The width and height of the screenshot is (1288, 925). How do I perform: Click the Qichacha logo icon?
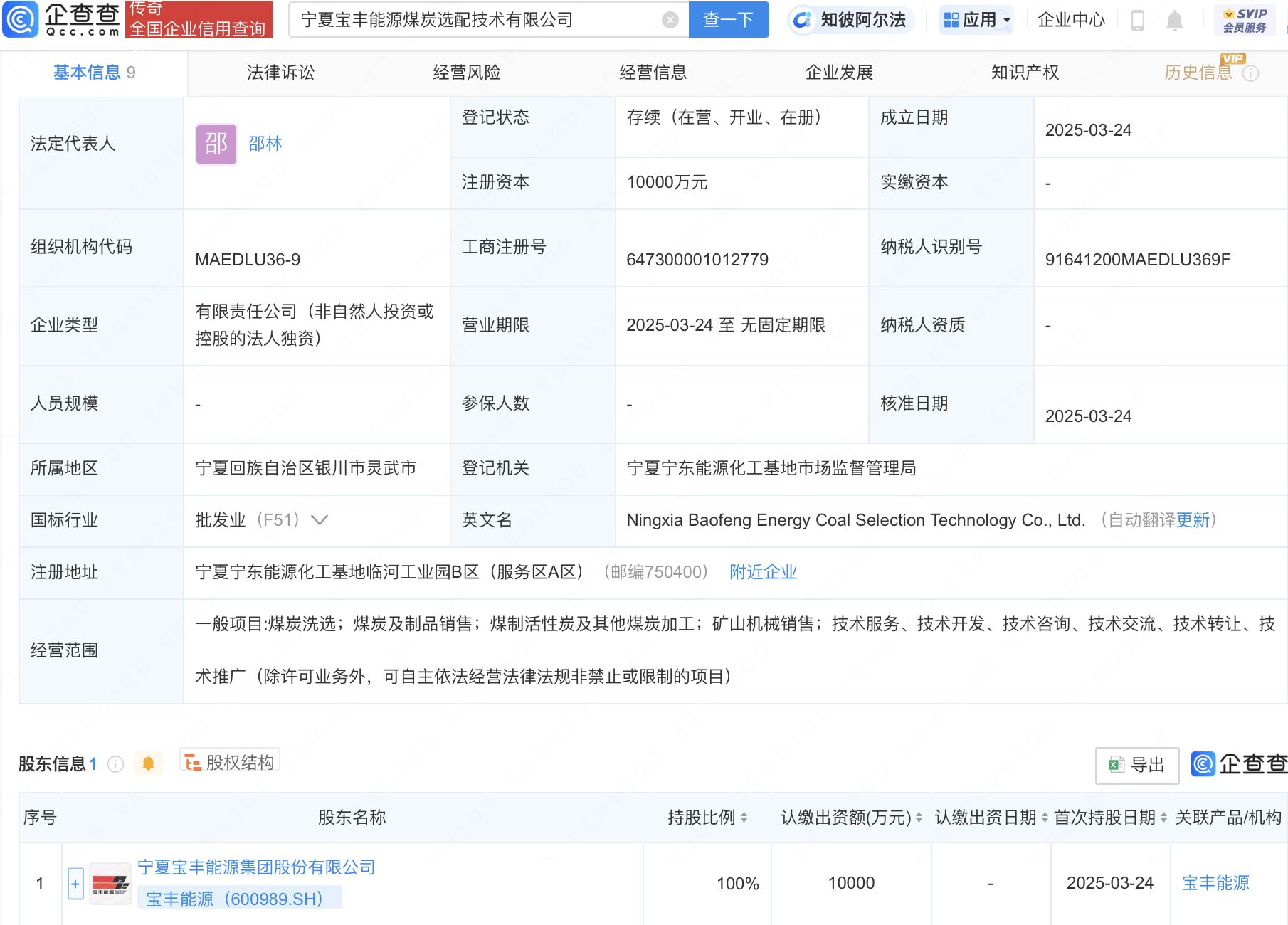click(x=20, y=19)
